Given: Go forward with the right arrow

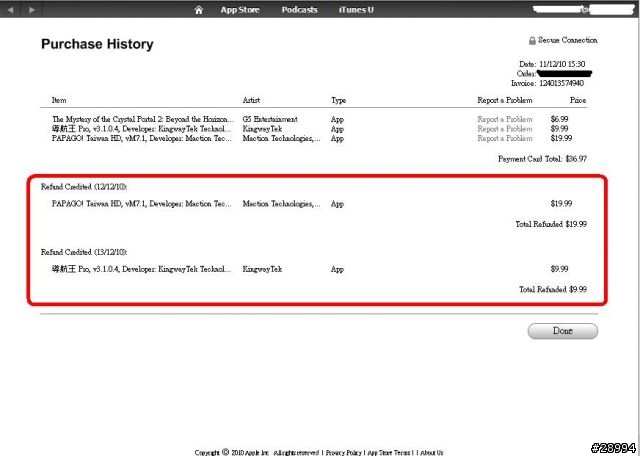Looking at the screenshot, I should (32, 9).
